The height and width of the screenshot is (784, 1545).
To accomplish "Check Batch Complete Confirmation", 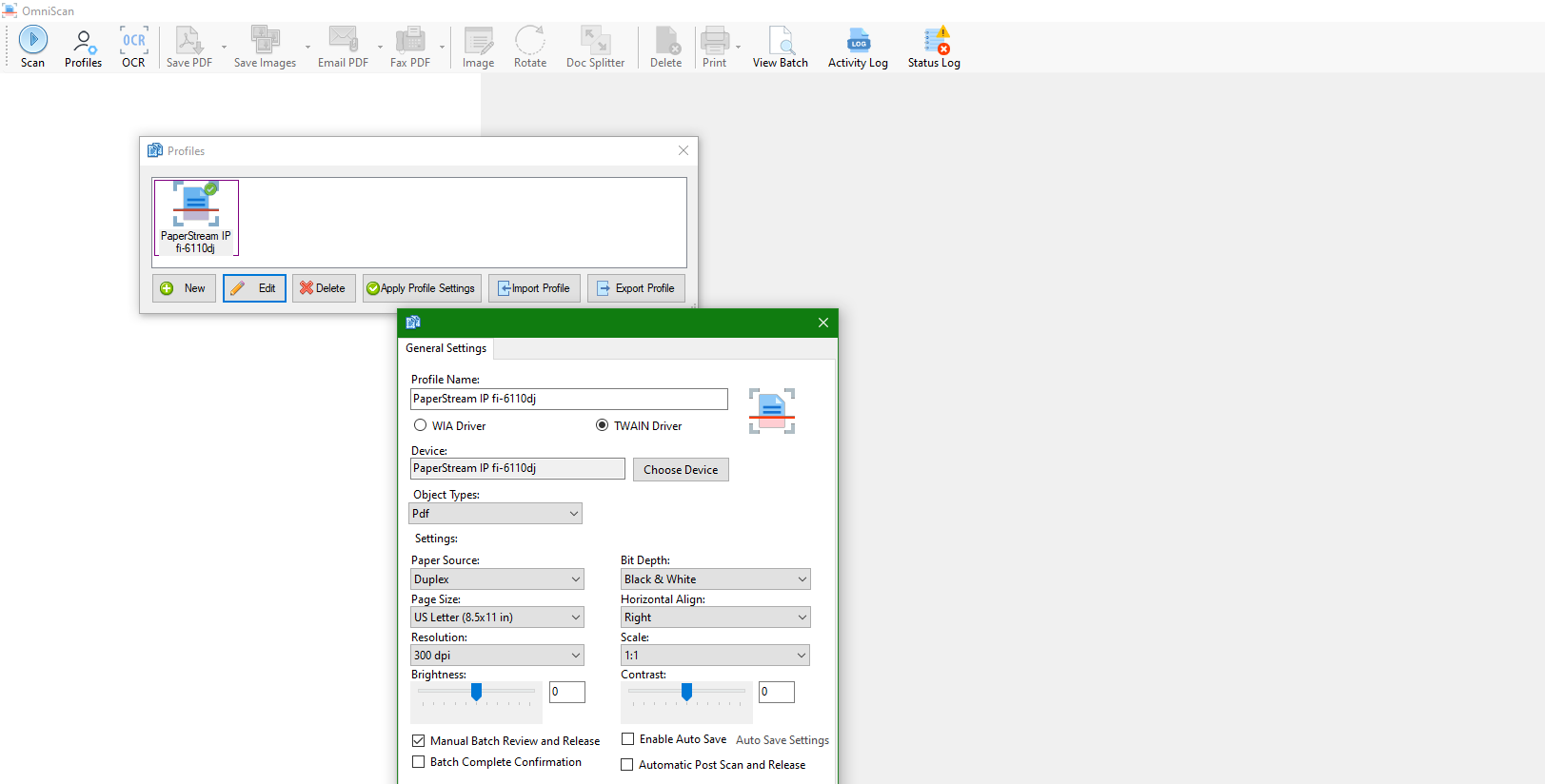I will (x=418, y=762).
